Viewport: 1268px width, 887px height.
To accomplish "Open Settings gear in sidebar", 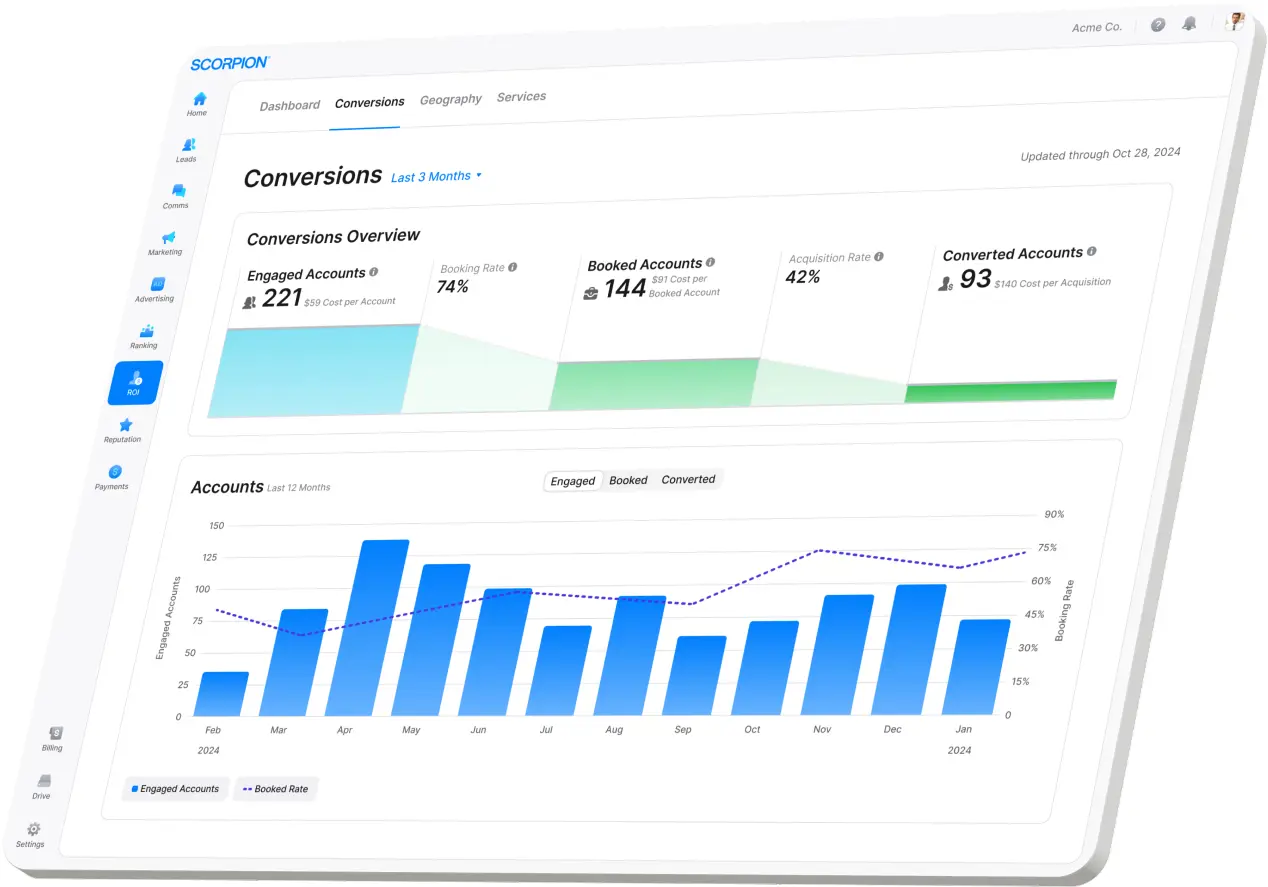I will pos(33,830).
